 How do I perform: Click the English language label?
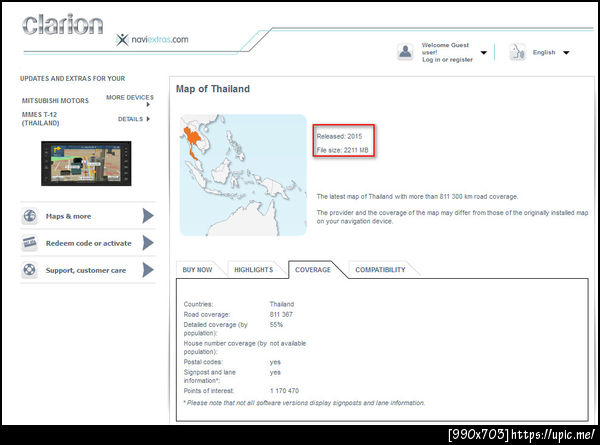pyautogui.click(x=544, y=52)
